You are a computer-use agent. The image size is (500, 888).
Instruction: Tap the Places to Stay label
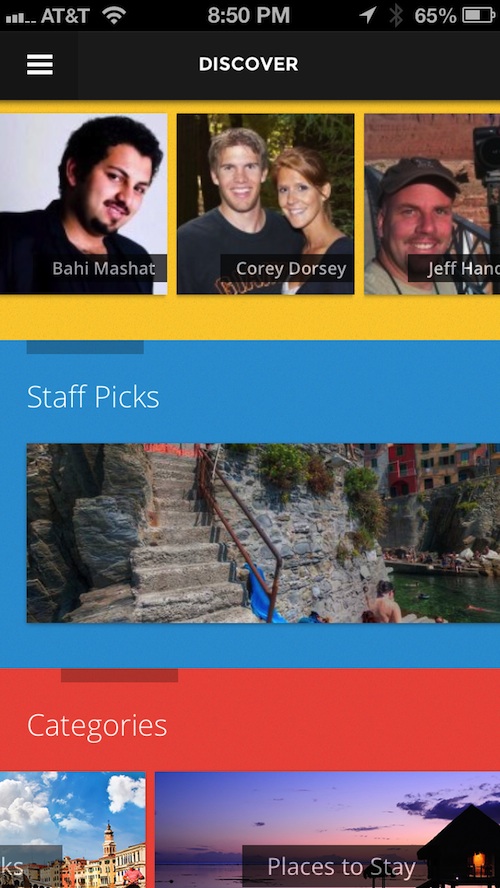pos(341,866)
